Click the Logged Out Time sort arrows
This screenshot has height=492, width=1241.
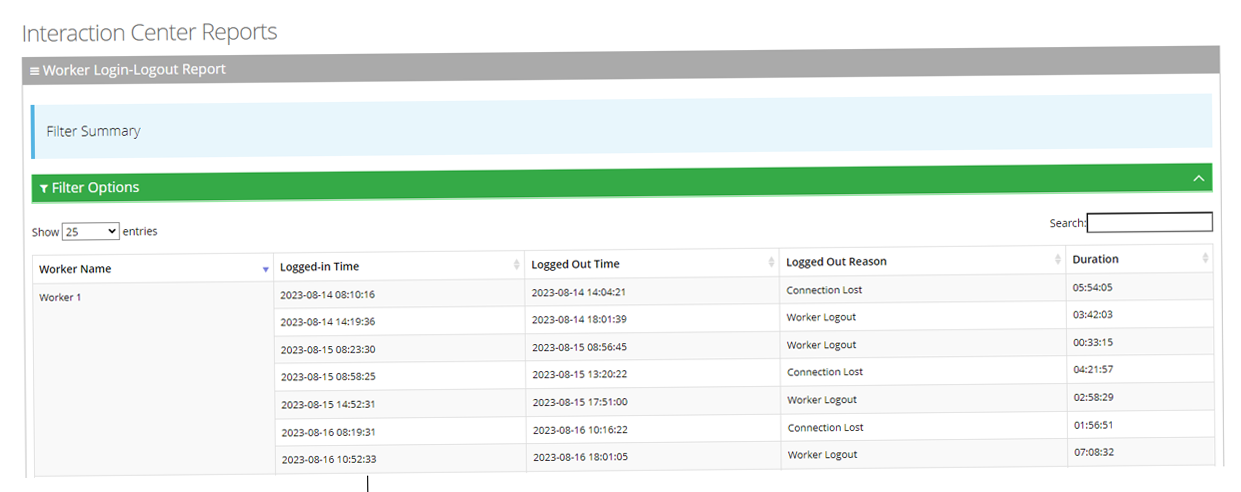point(771,262)
